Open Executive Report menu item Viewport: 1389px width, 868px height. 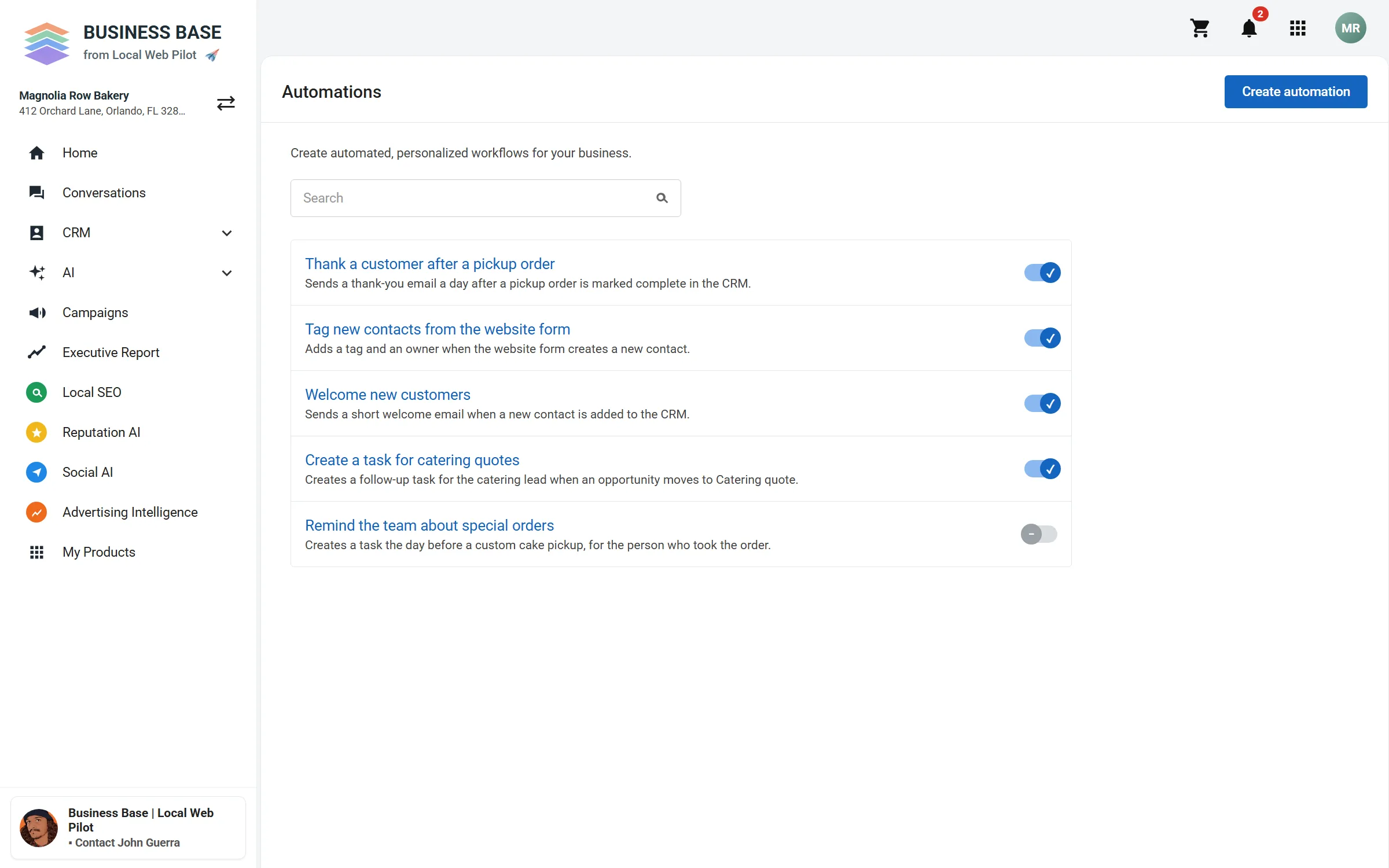(111, 352)
